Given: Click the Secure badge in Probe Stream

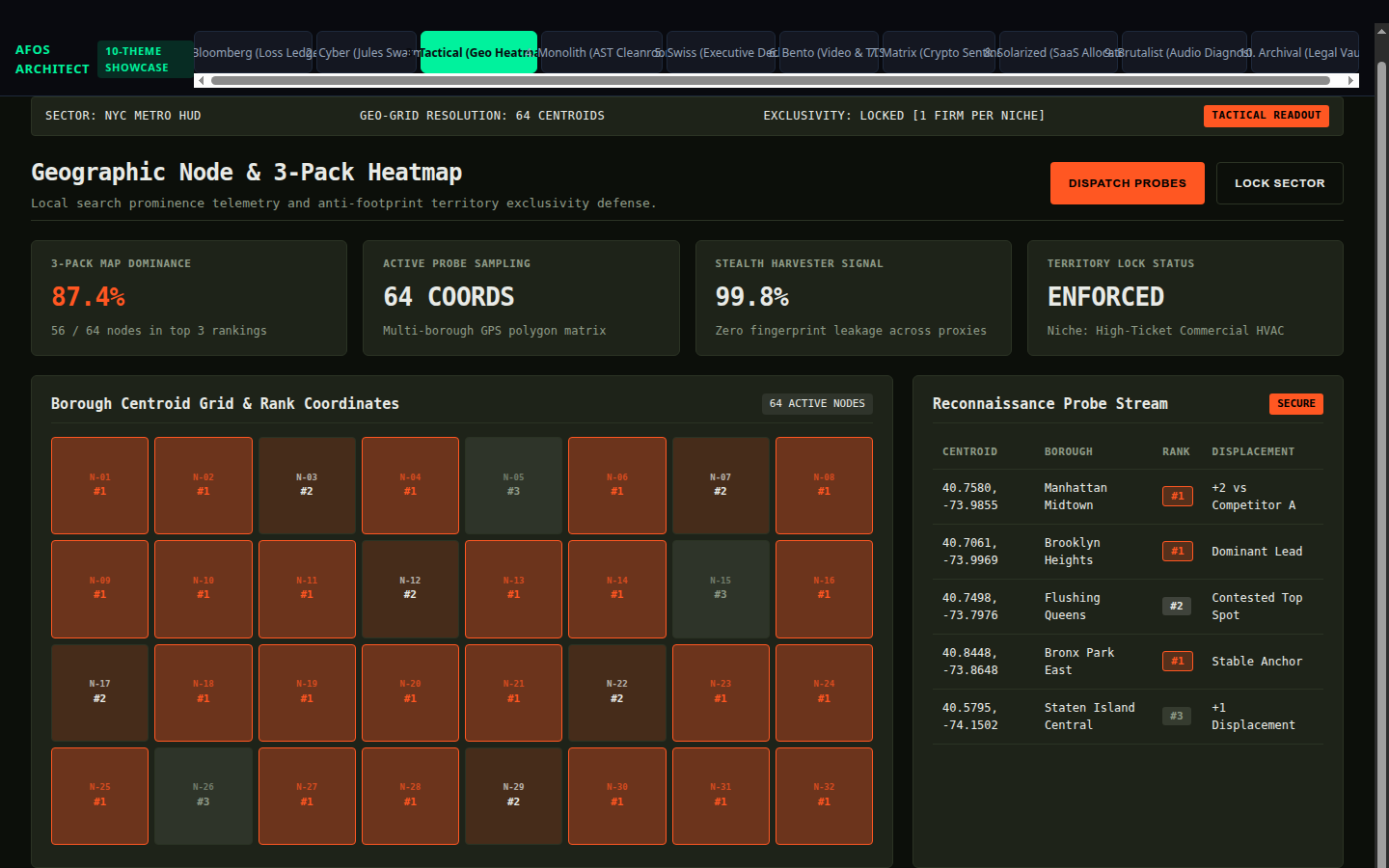Looking at the screenshot, I should coord(1296,404).
